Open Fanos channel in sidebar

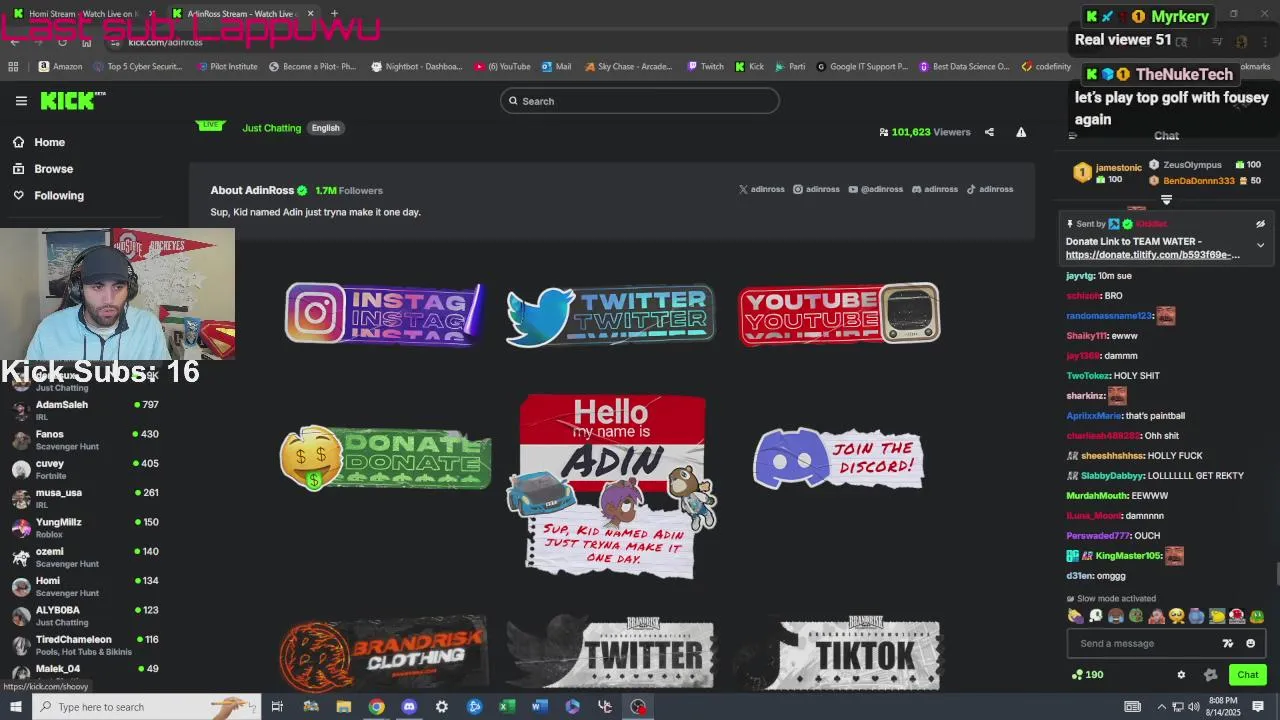85,440
